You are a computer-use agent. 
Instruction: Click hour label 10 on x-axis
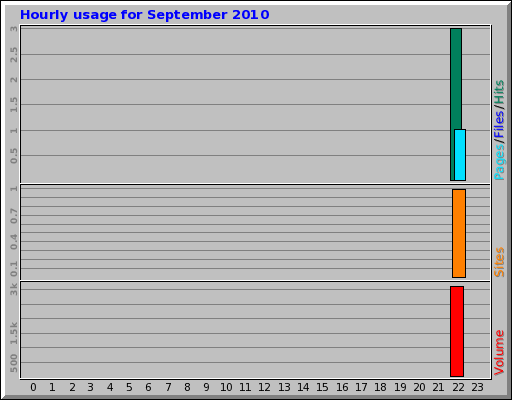226,387
